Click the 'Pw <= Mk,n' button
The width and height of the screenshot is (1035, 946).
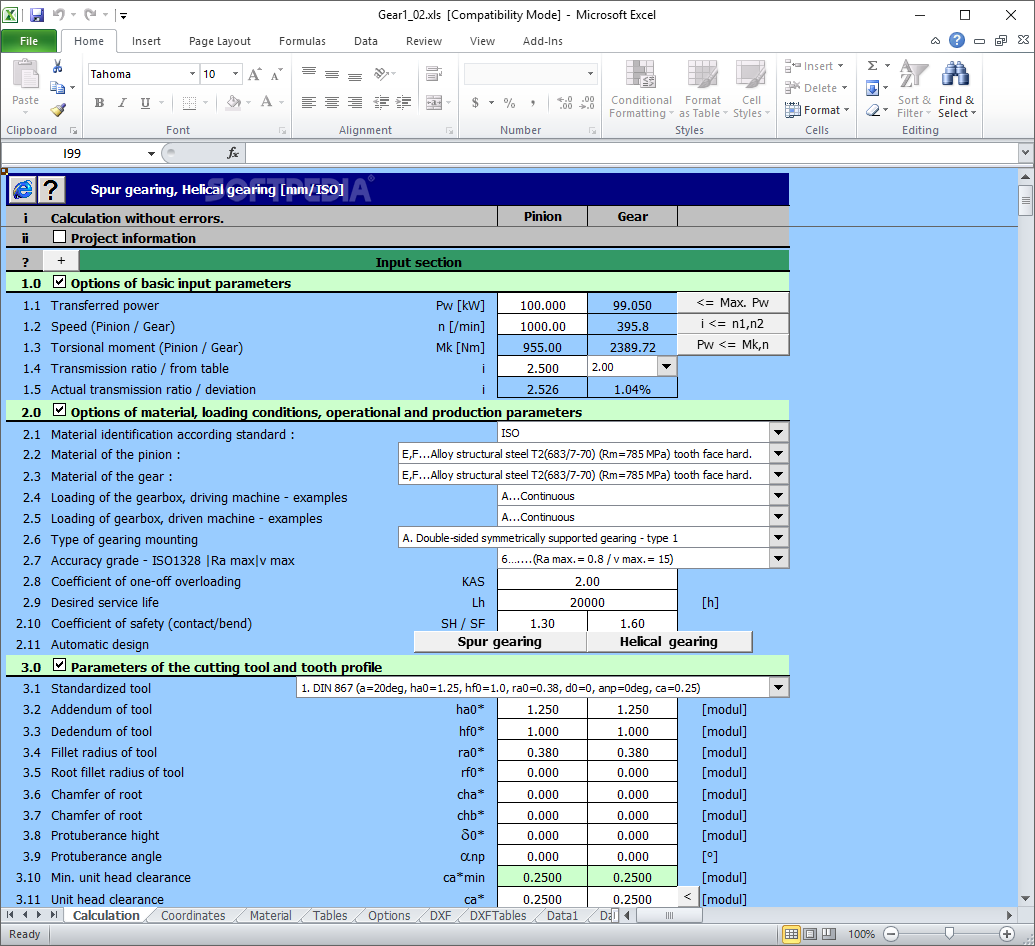(x=733, y=345)
